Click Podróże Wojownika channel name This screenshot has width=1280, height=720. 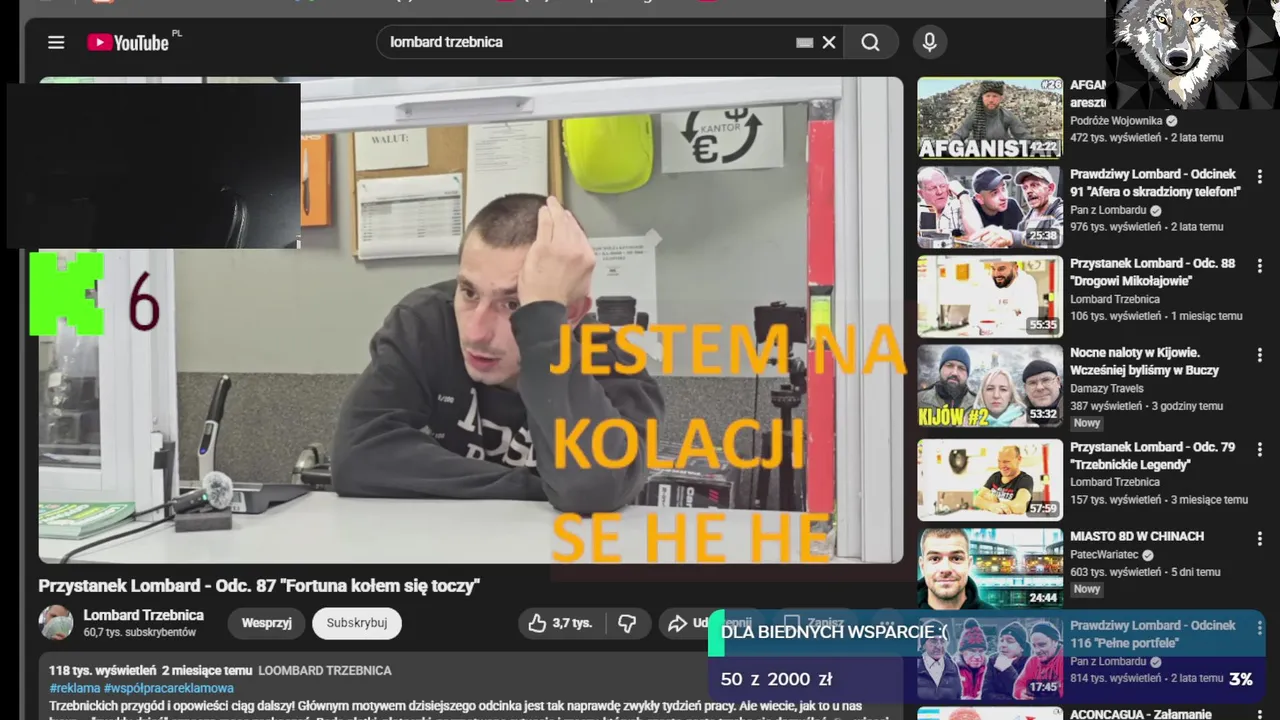[1116, 121]
